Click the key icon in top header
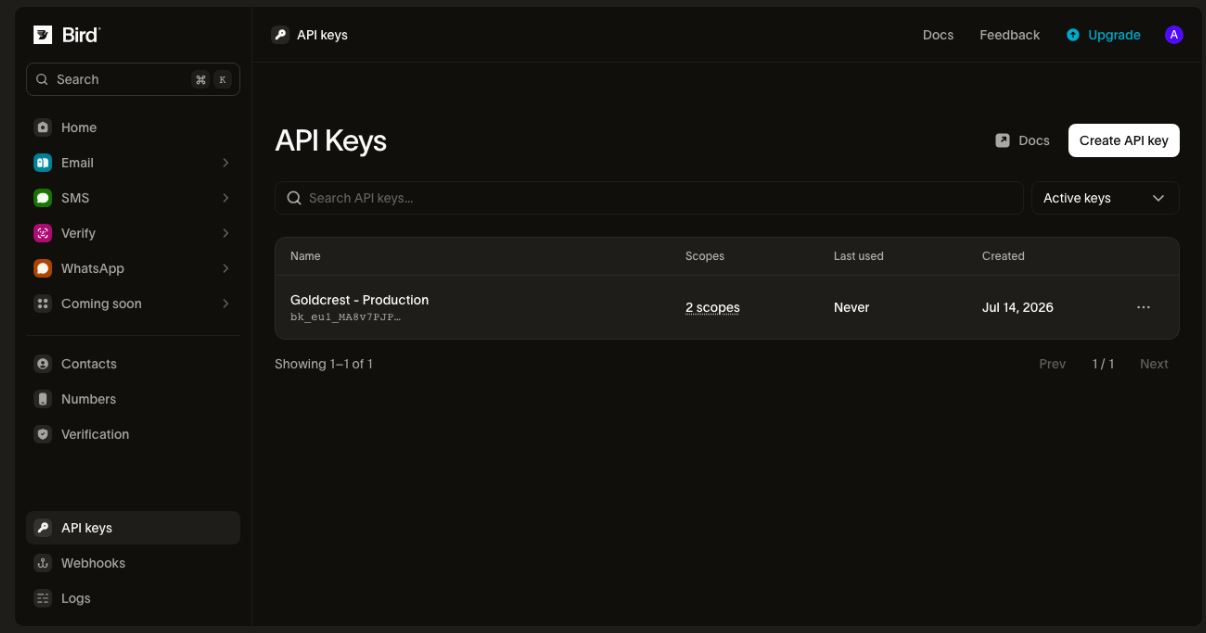 coord(280,35)
